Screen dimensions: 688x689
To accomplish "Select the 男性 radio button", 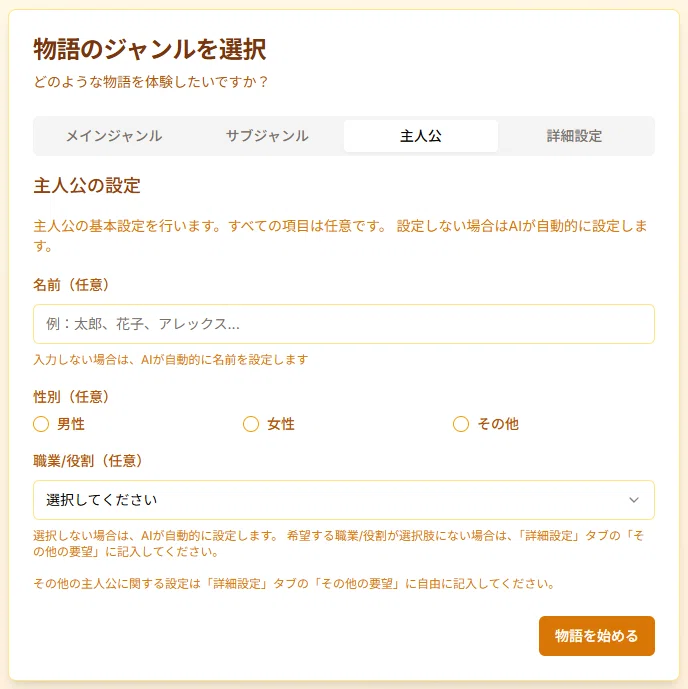I will click(41, 424).
